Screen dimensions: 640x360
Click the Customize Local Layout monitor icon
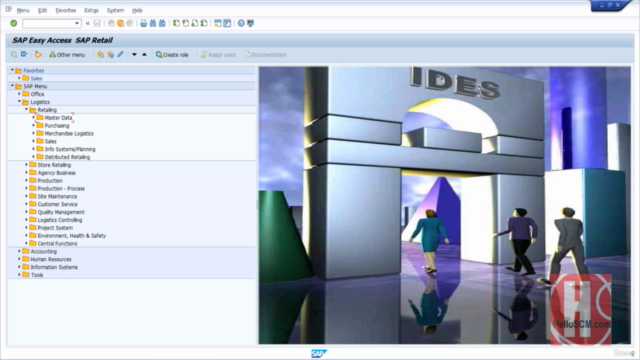[250, 23]
